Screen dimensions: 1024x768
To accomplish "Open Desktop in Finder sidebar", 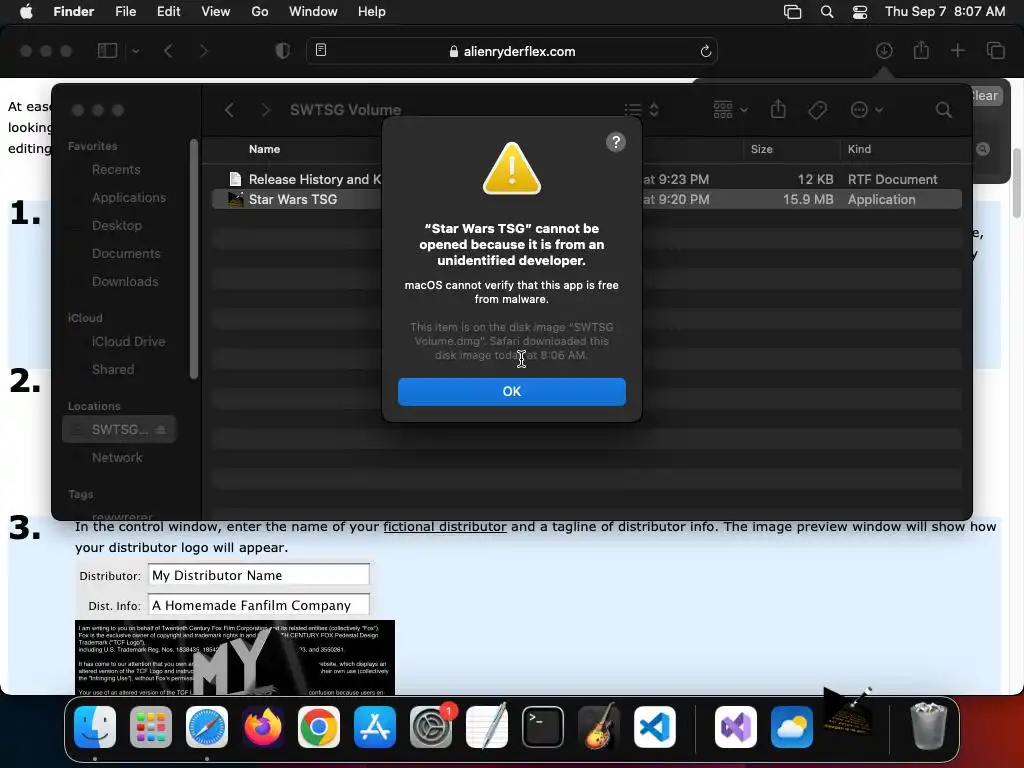I will coord(116,225).
